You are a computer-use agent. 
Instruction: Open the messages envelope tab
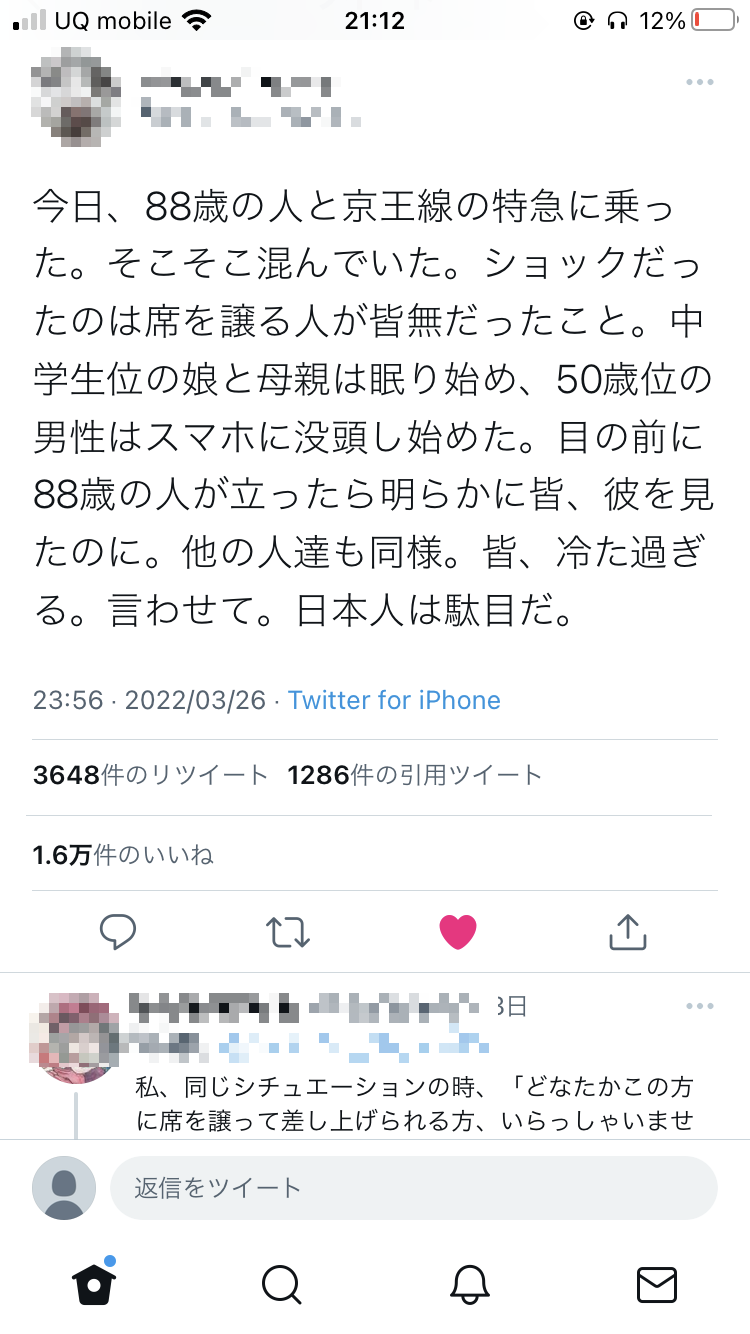coord(657,1283)
